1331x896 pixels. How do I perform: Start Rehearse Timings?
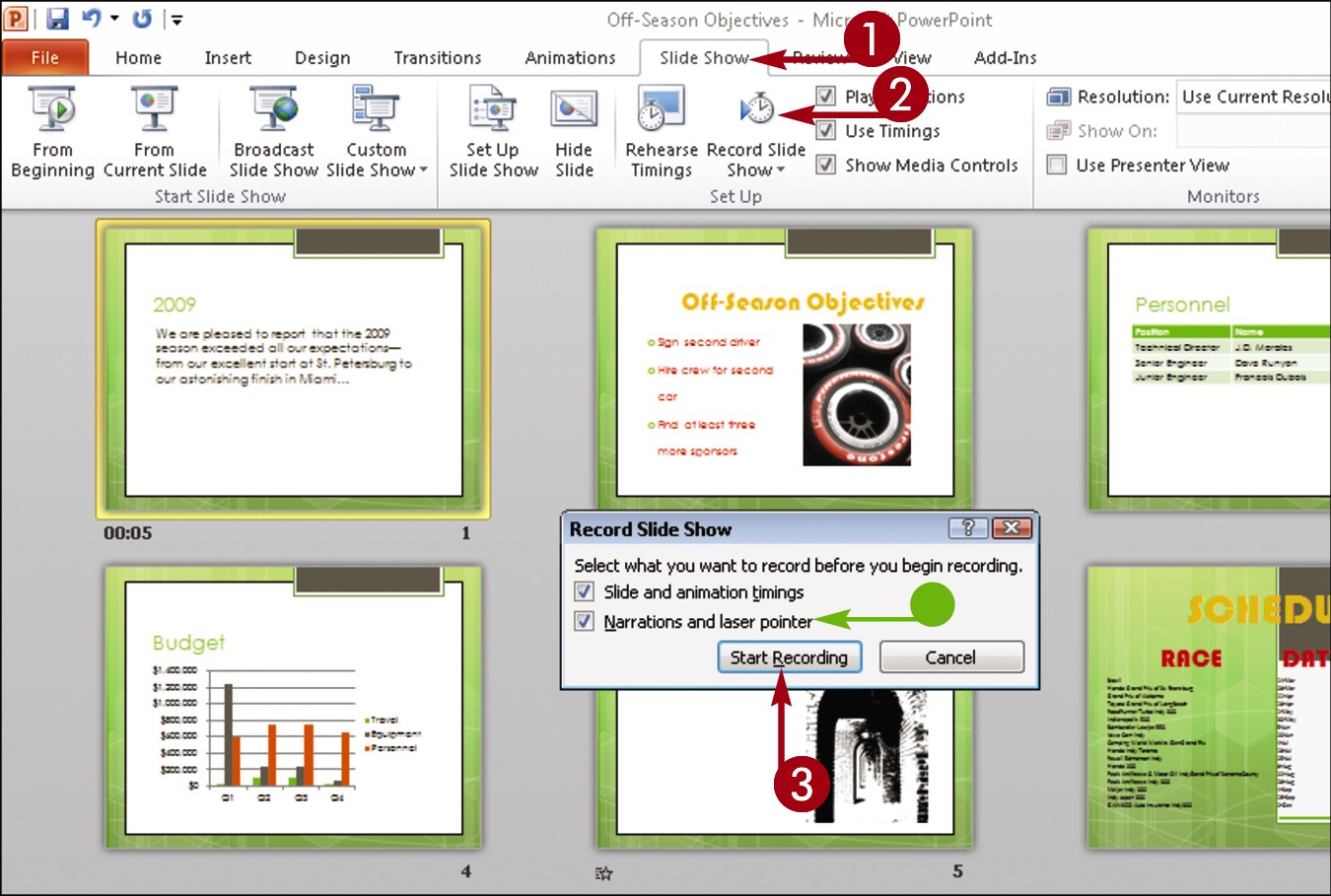coord(662,132)
